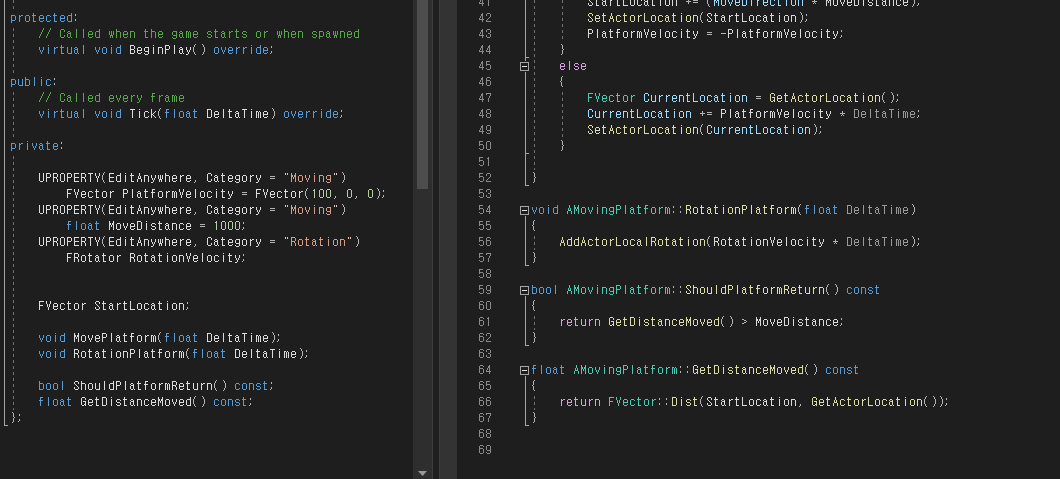Click 'const' at end of line 59
The height and width of the screenshot is (479, 1060).
pos(863,291)
